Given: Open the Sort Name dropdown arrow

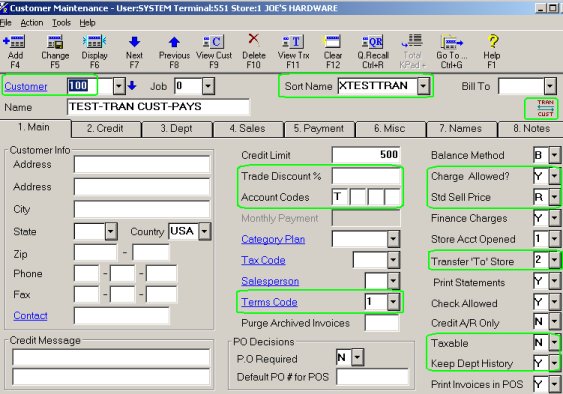Looking at the screenshot, I should pos(423,86).
